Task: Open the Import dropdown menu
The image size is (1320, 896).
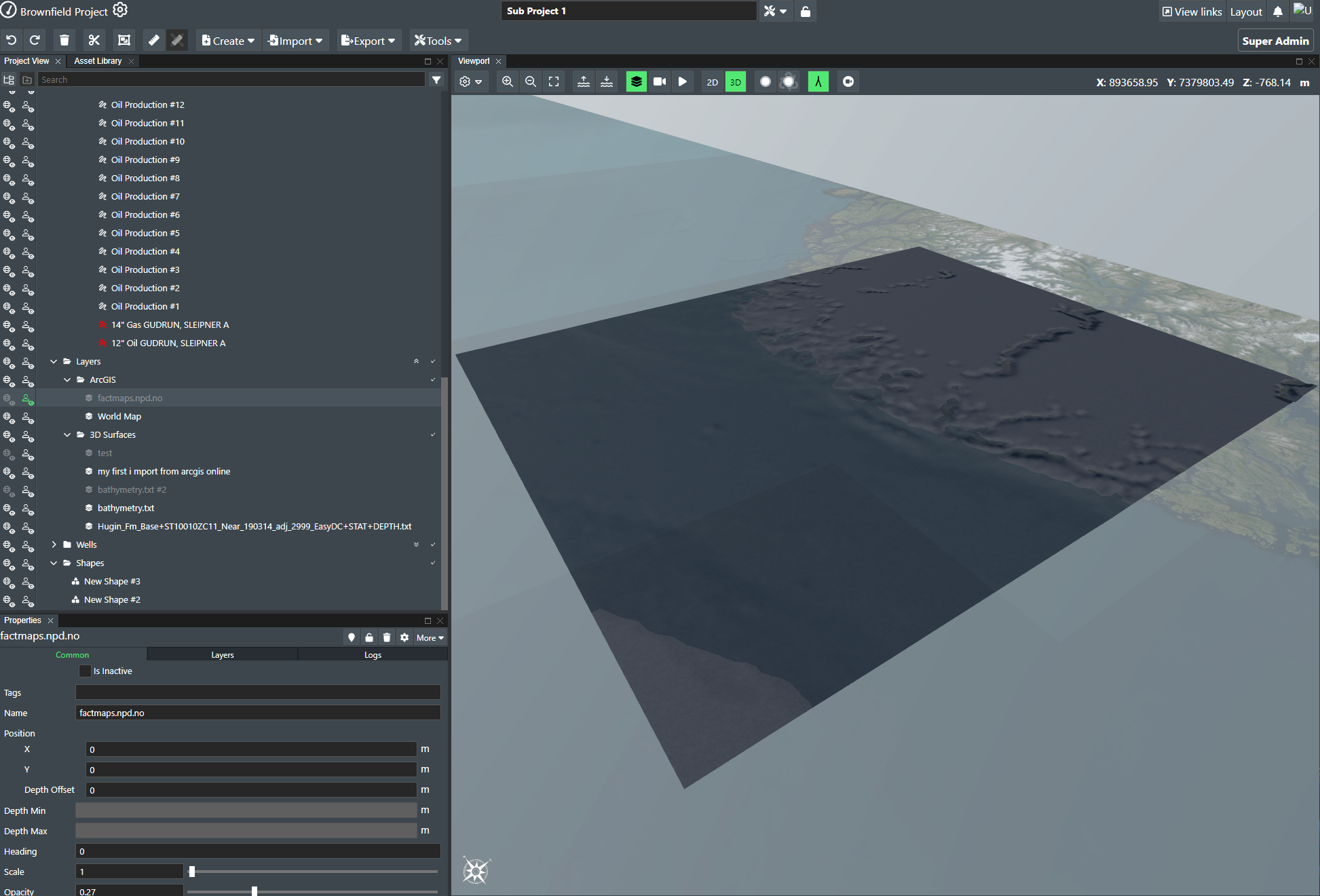Action: click(295, 41)
